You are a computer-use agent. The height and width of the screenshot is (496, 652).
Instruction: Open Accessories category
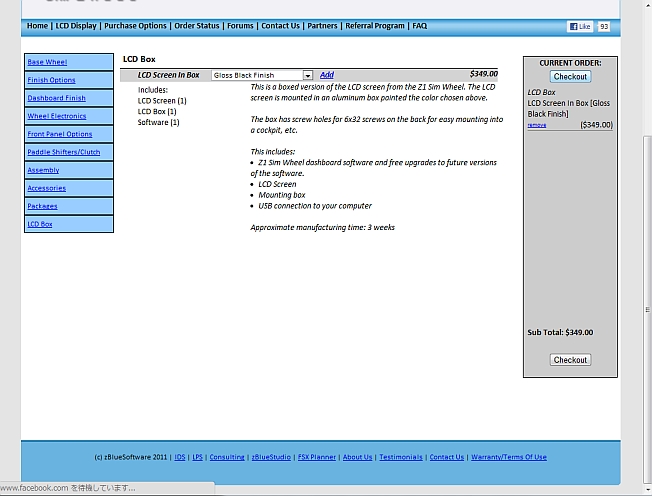47,188
